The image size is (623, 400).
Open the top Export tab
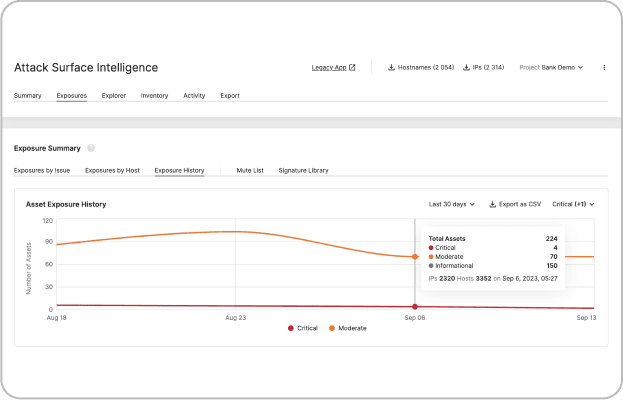point(230,96)
